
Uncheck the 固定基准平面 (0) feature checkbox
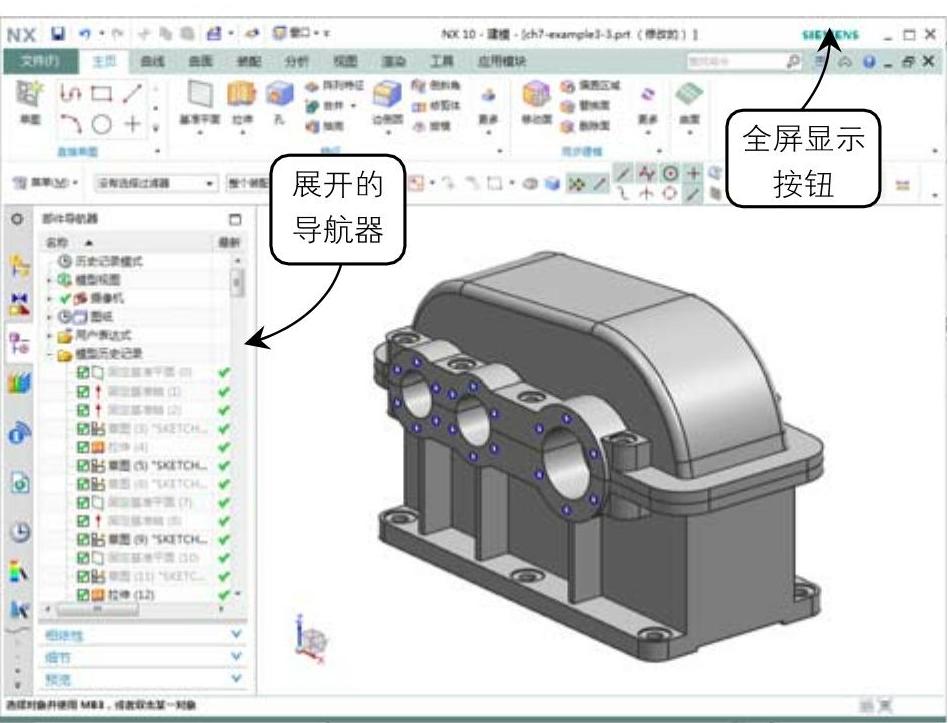[x=83, y=372]
